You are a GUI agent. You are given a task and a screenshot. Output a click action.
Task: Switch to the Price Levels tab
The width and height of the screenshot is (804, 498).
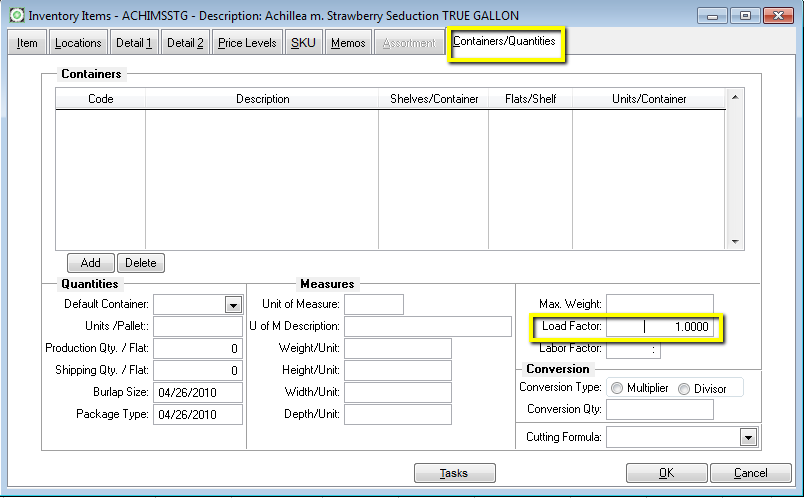pyautogui.click(x=246, y=43)
